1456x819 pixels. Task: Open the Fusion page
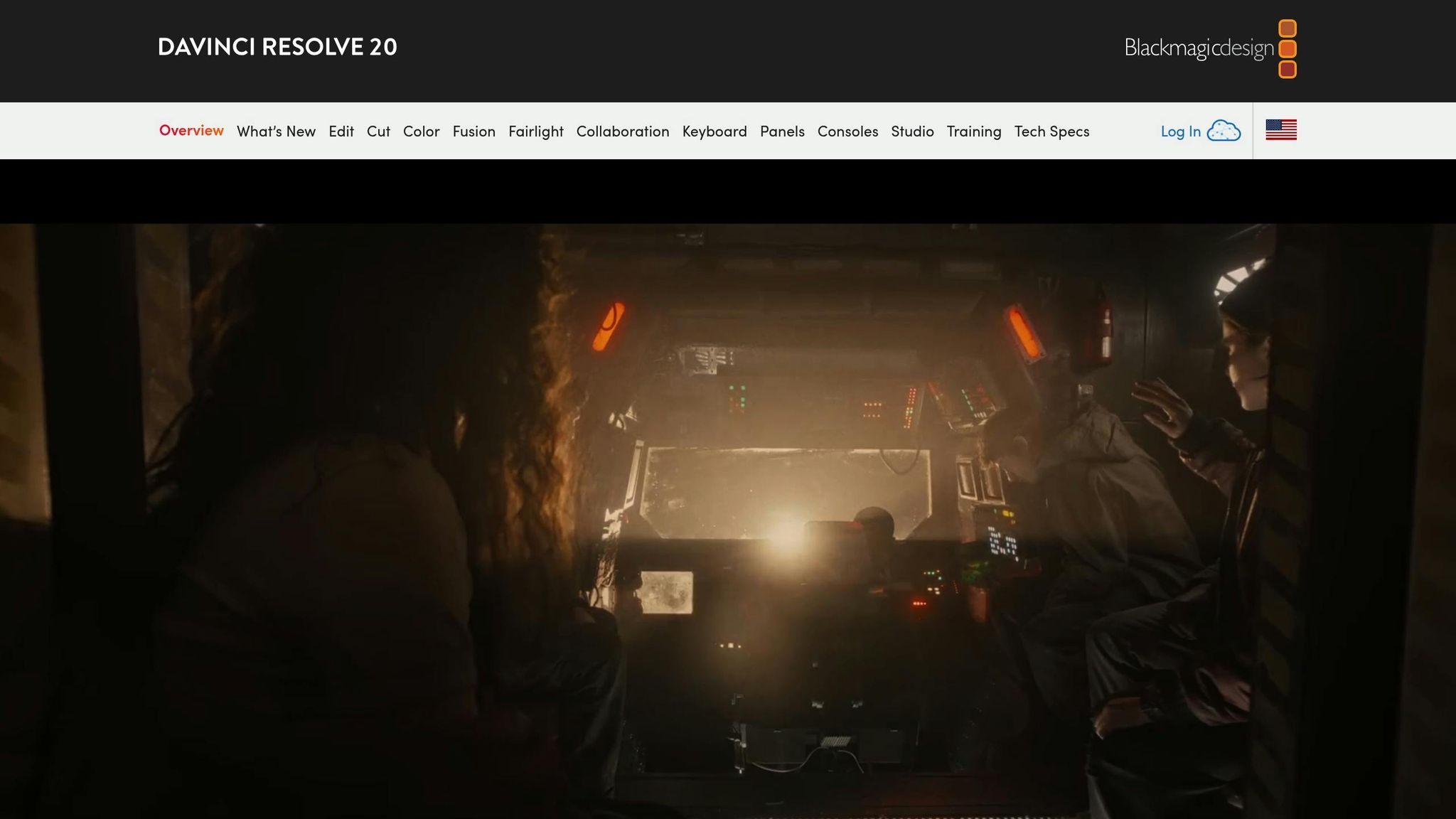click(474, 131)
